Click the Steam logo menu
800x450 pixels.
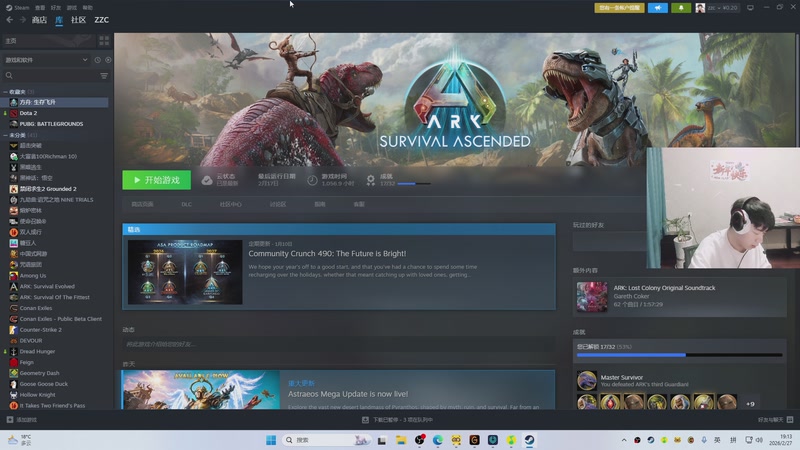coord(9,8)
